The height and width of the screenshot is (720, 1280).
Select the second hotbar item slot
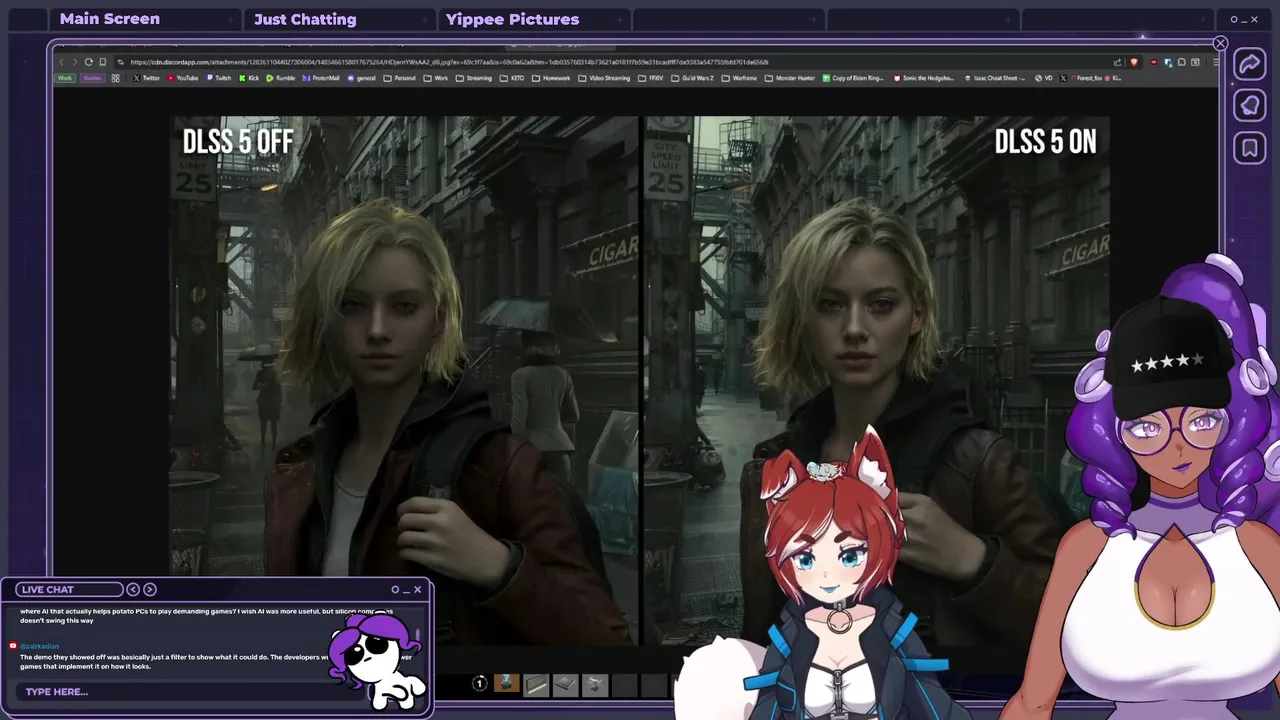pyautogui.click(x=536, y=684)
